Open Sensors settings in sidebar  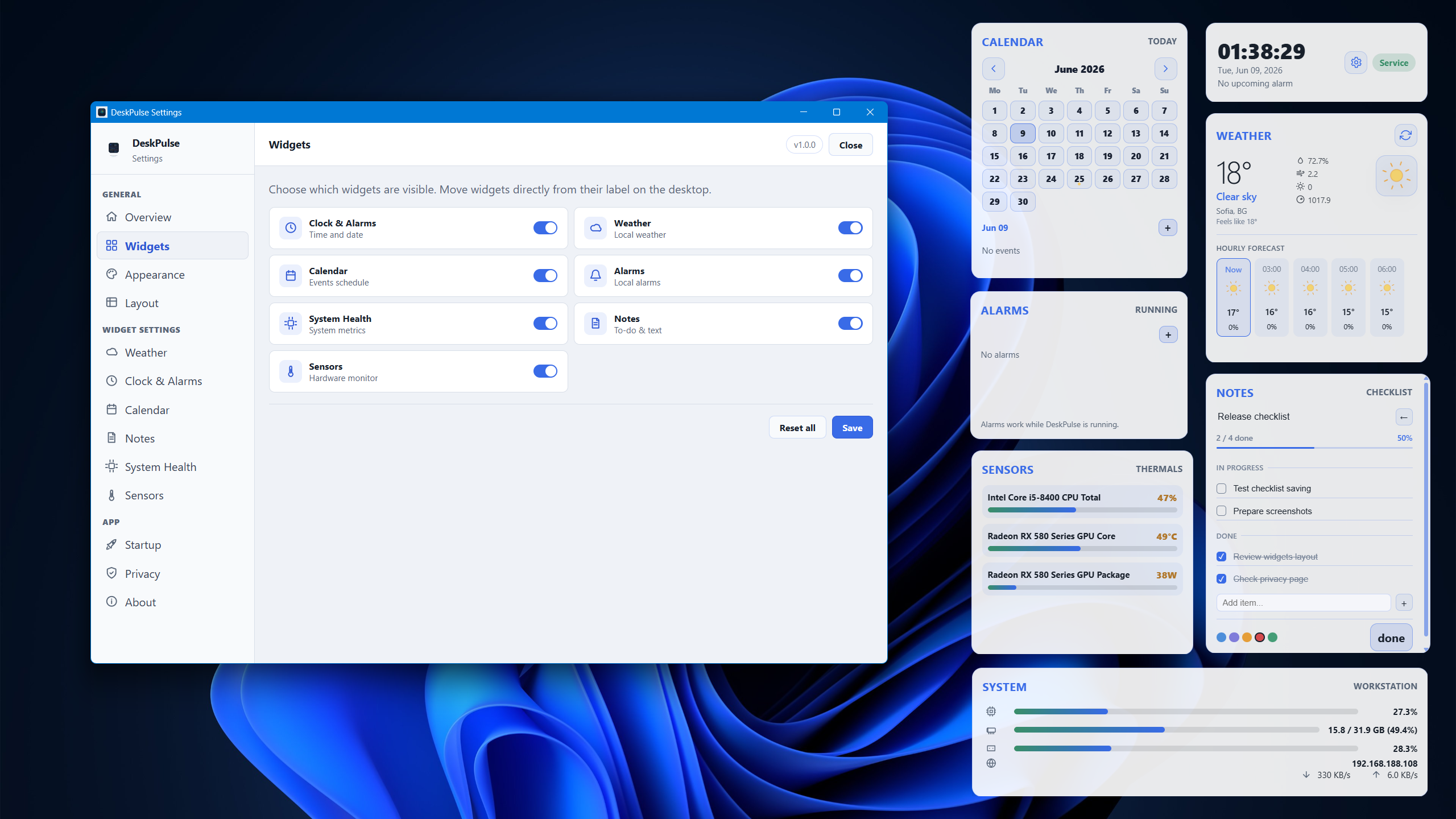tap(172, 495)
